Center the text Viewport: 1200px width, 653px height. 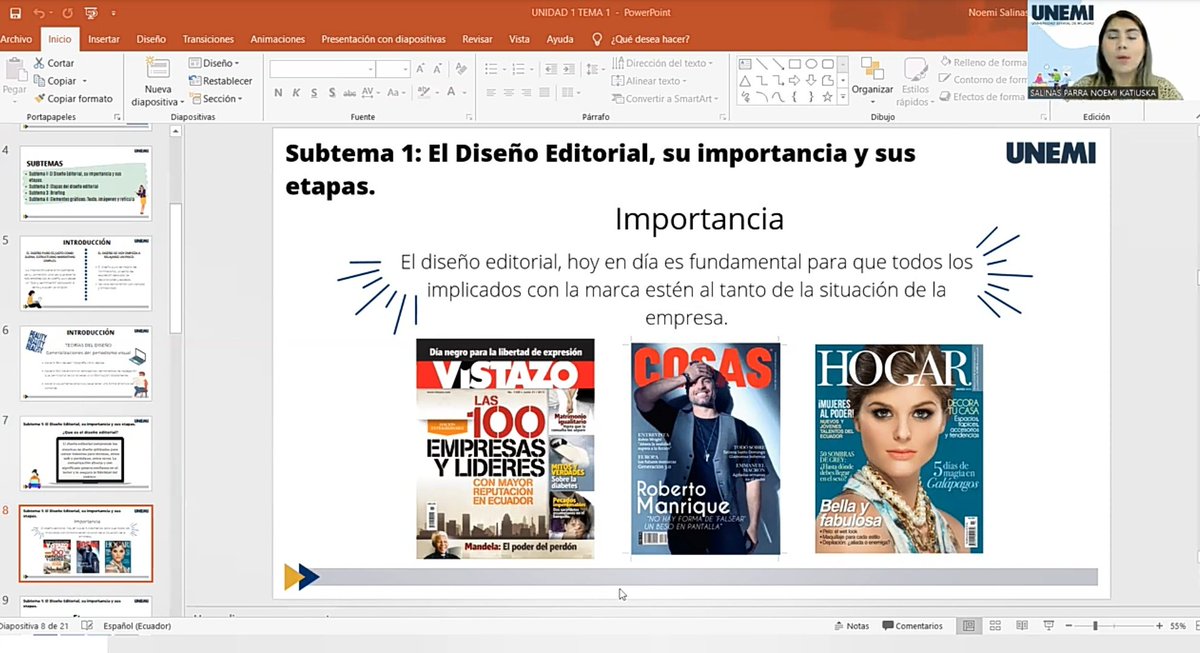click(509, 93)
